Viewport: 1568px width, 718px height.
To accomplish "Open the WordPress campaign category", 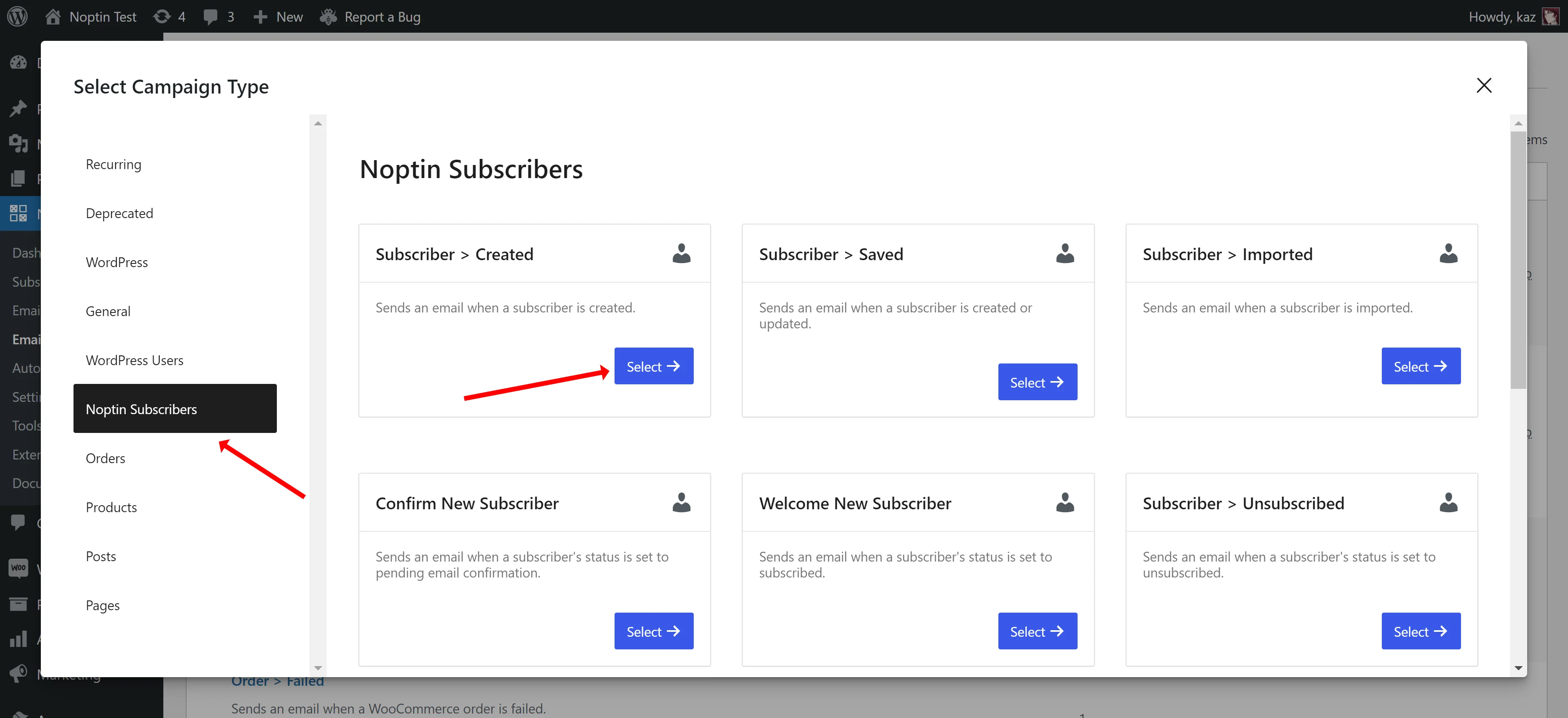I will click(x=175, y=262).
